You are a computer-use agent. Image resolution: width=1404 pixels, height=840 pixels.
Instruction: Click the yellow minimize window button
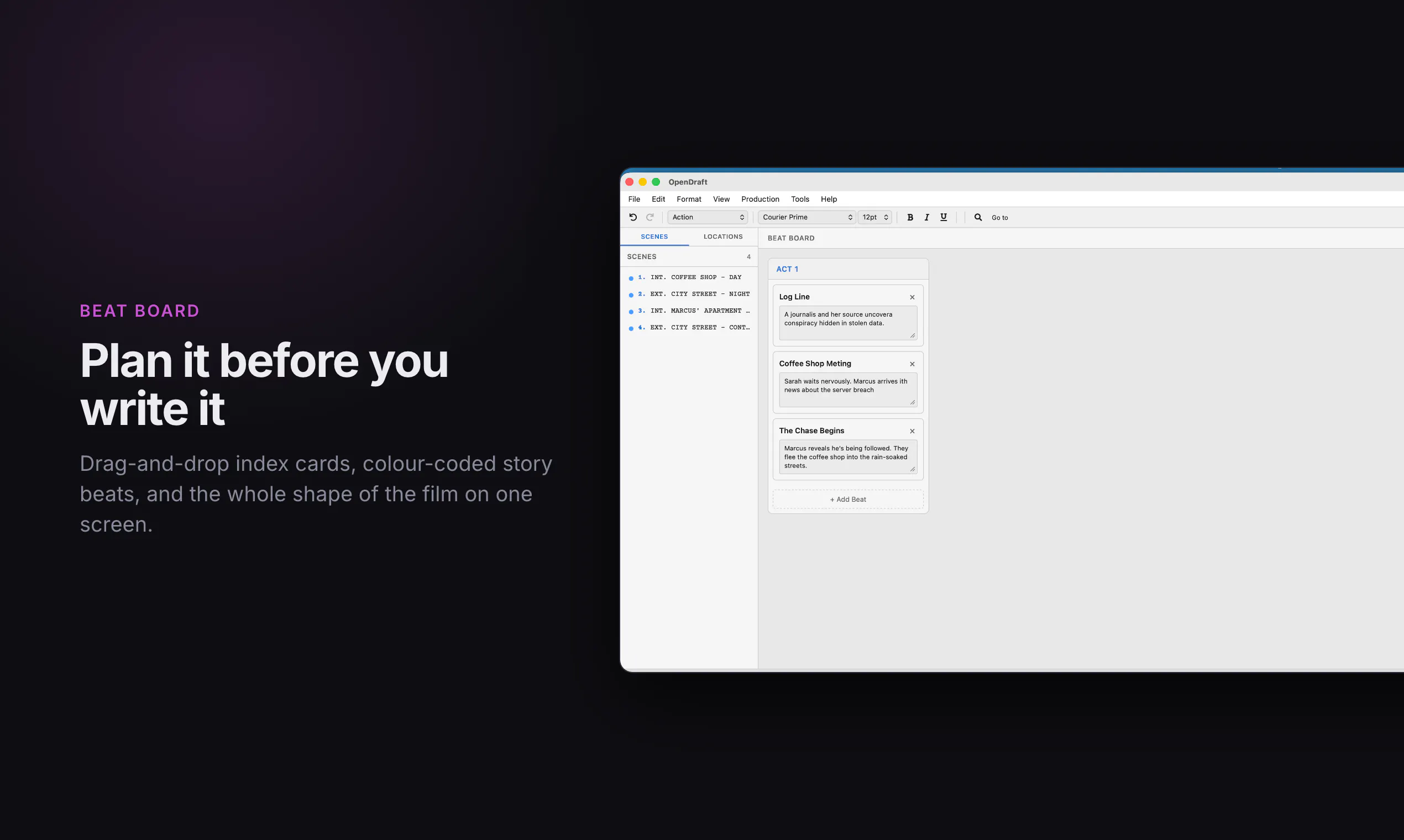point(642,182)
